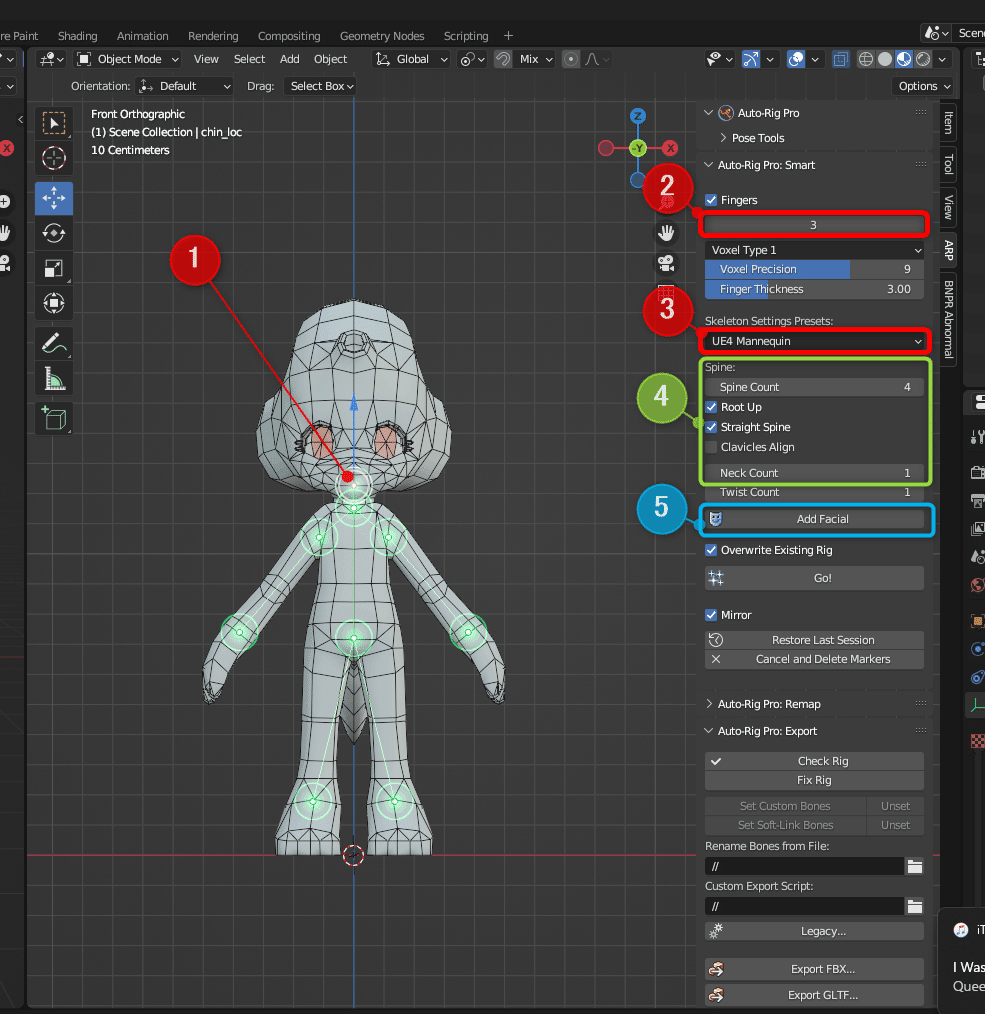This screenshot has height=1014, width=985.
Task: Click folder icon for Custom Export Script
Action: tap(914, 906)
